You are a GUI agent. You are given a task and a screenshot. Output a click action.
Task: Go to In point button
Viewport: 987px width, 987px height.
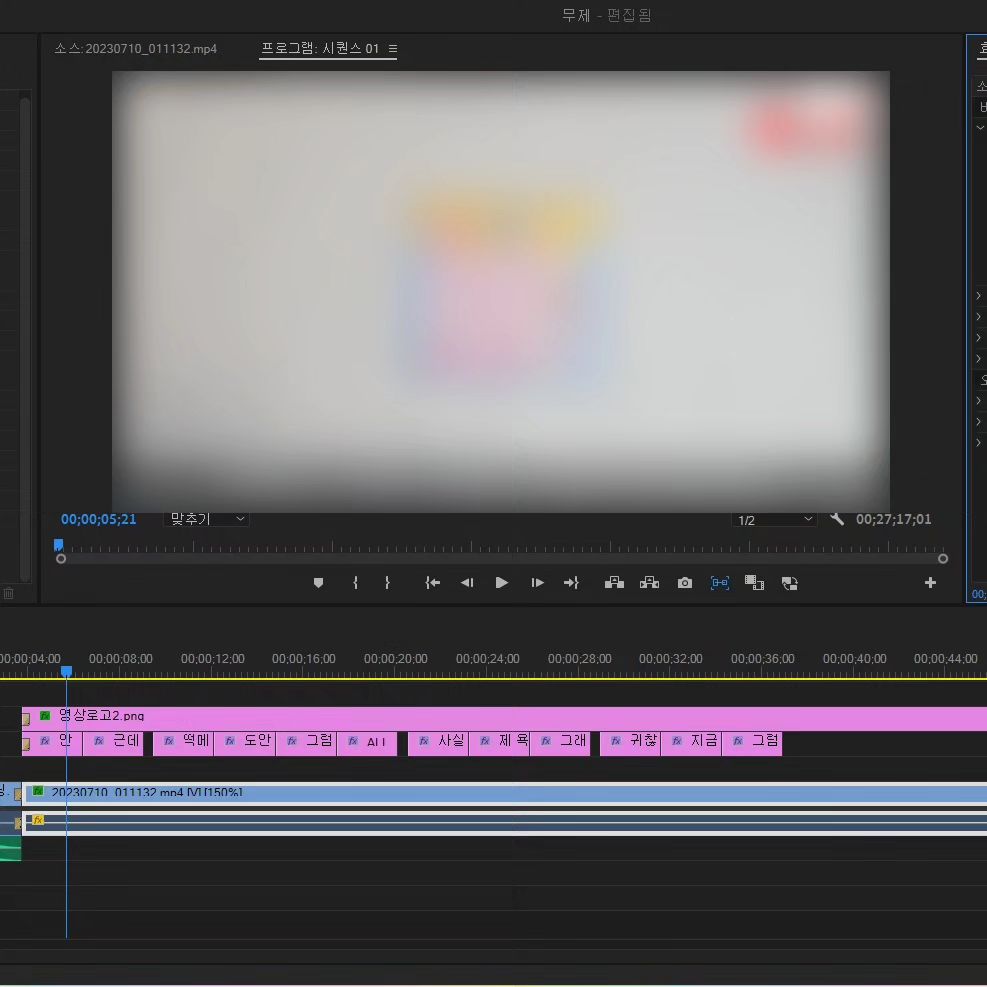click(432, 583)
